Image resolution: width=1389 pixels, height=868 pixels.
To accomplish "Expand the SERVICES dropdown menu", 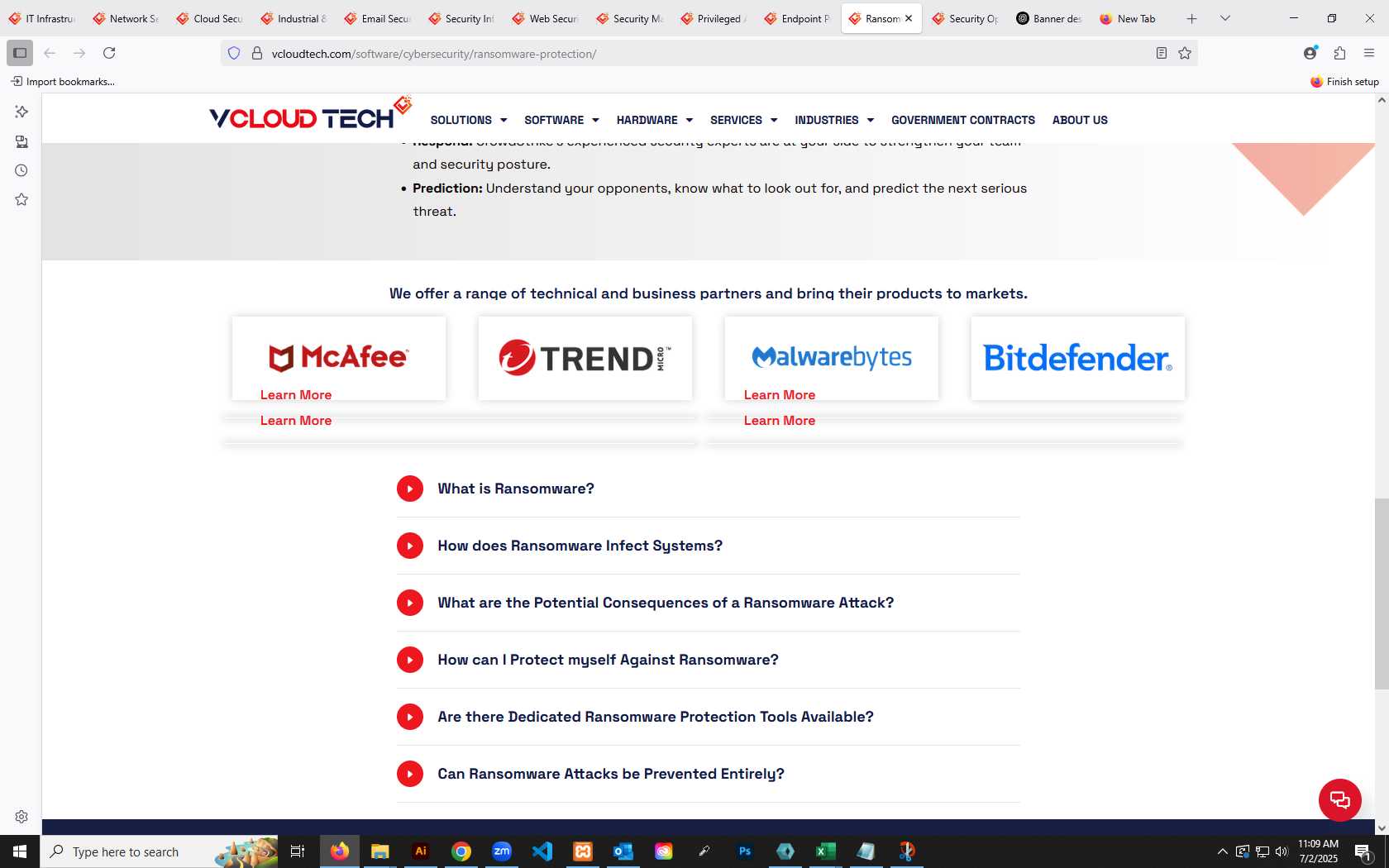I will 744,120.
